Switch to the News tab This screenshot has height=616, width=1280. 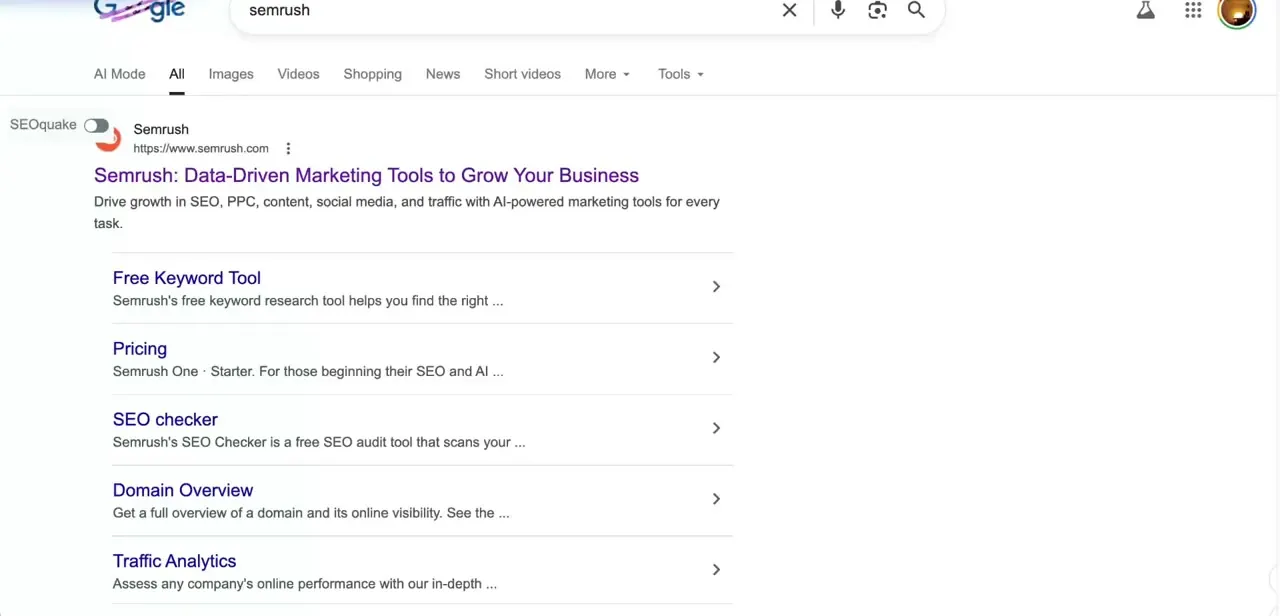443,74
